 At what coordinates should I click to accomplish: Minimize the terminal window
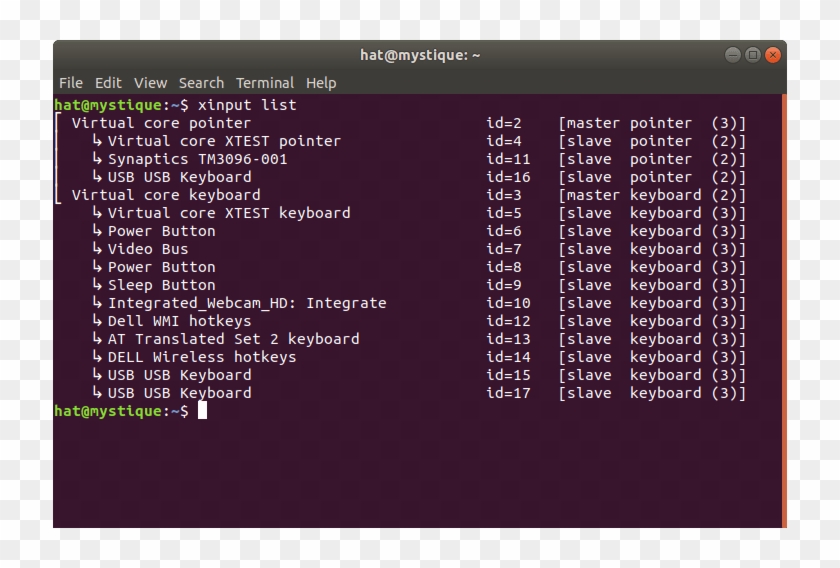[733, 55]
